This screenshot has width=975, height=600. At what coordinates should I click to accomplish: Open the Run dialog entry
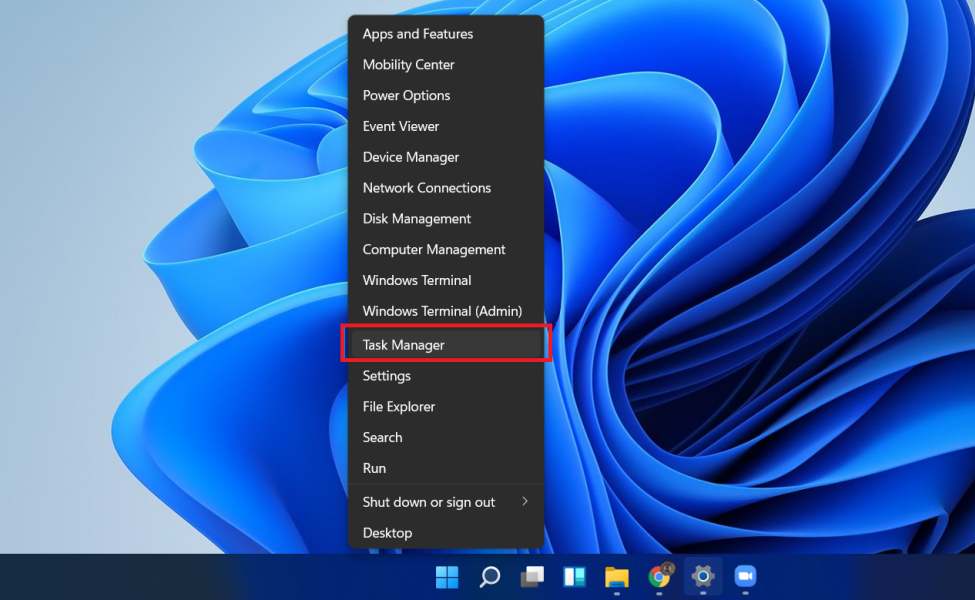(x=446, y=468)
